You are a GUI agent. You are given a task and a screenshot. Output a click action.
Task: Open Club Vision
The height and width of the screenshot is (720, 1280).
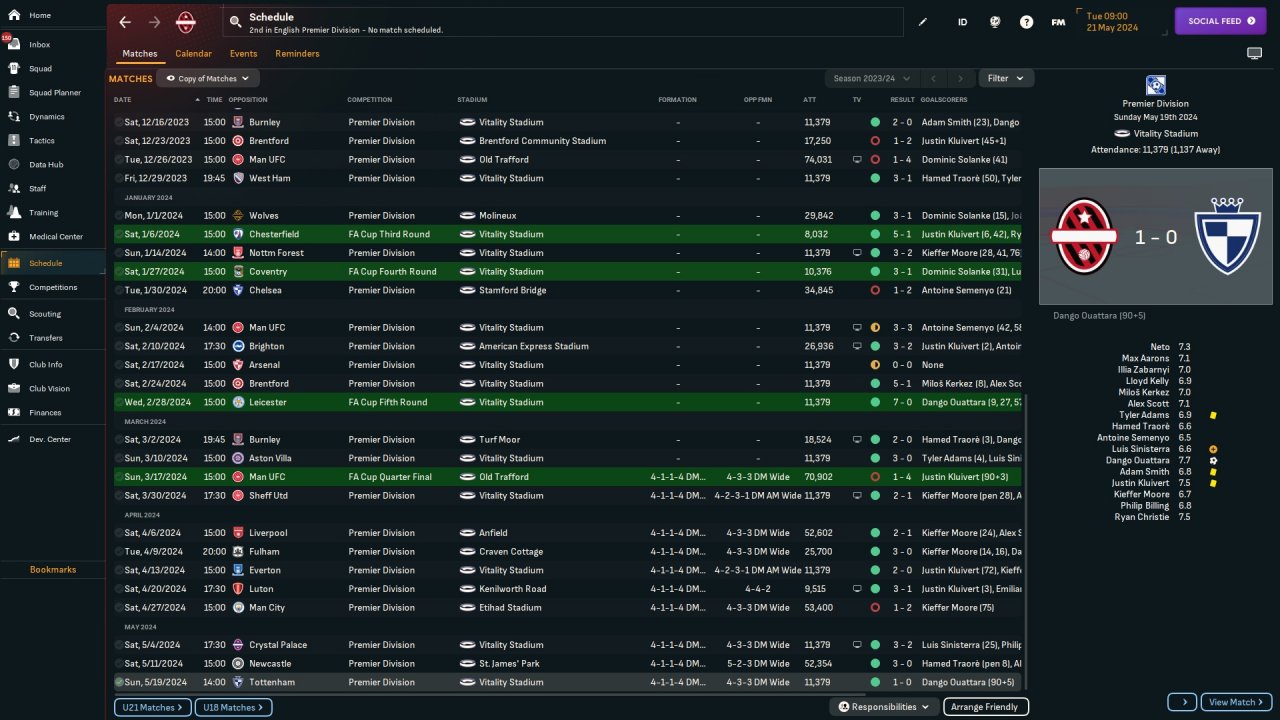(x=52, y=389)
